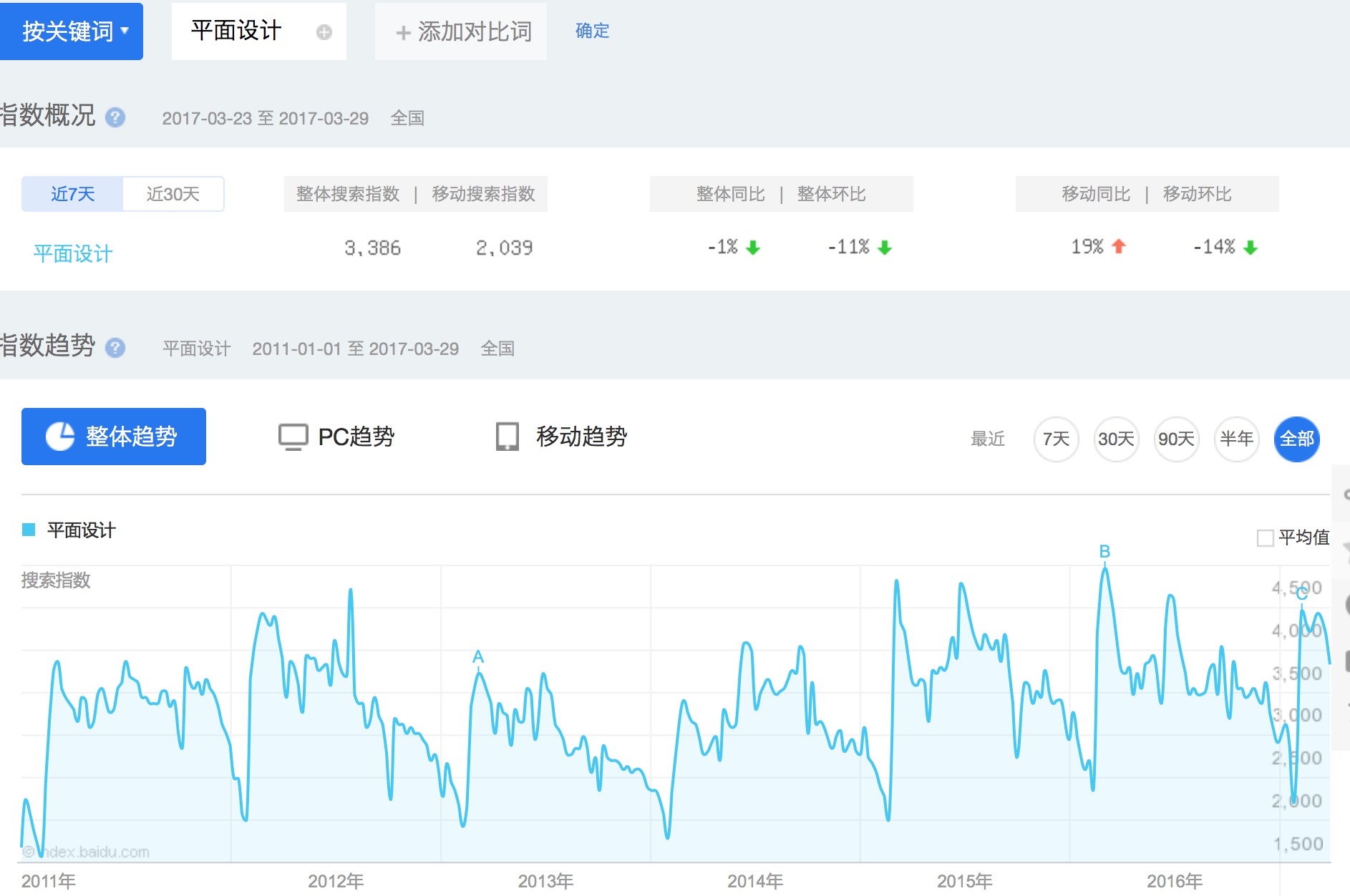Screen dimensions: 1350x896
Task: Click 添加对比词 to add comparison word
Action: coord(461,31)
